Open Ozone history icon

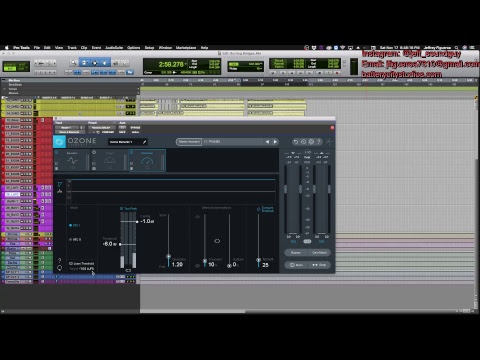click(303, 142)
